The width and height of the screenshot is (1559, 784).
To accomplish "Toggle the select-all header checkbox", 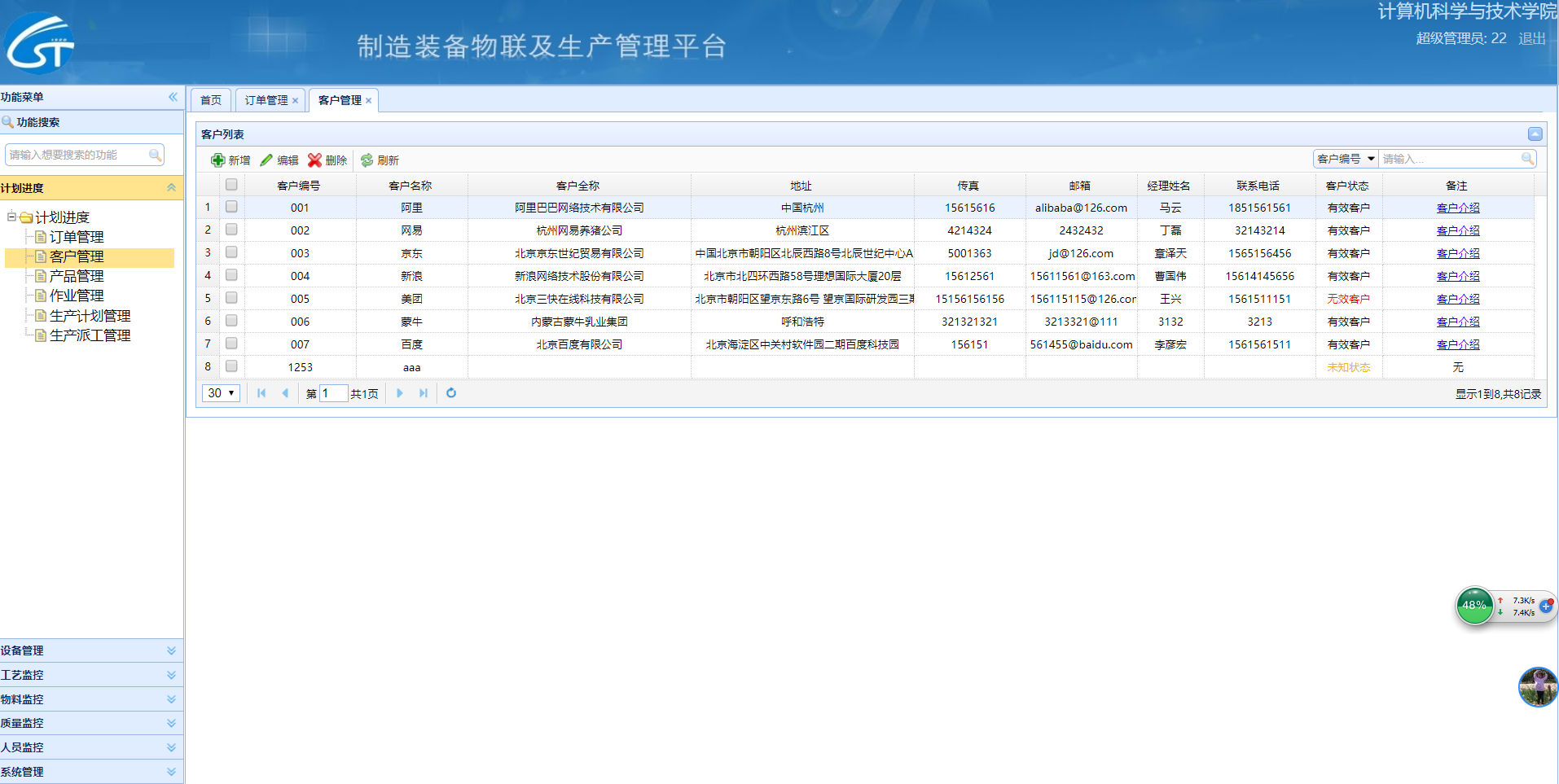I will [x=231, y=185].
